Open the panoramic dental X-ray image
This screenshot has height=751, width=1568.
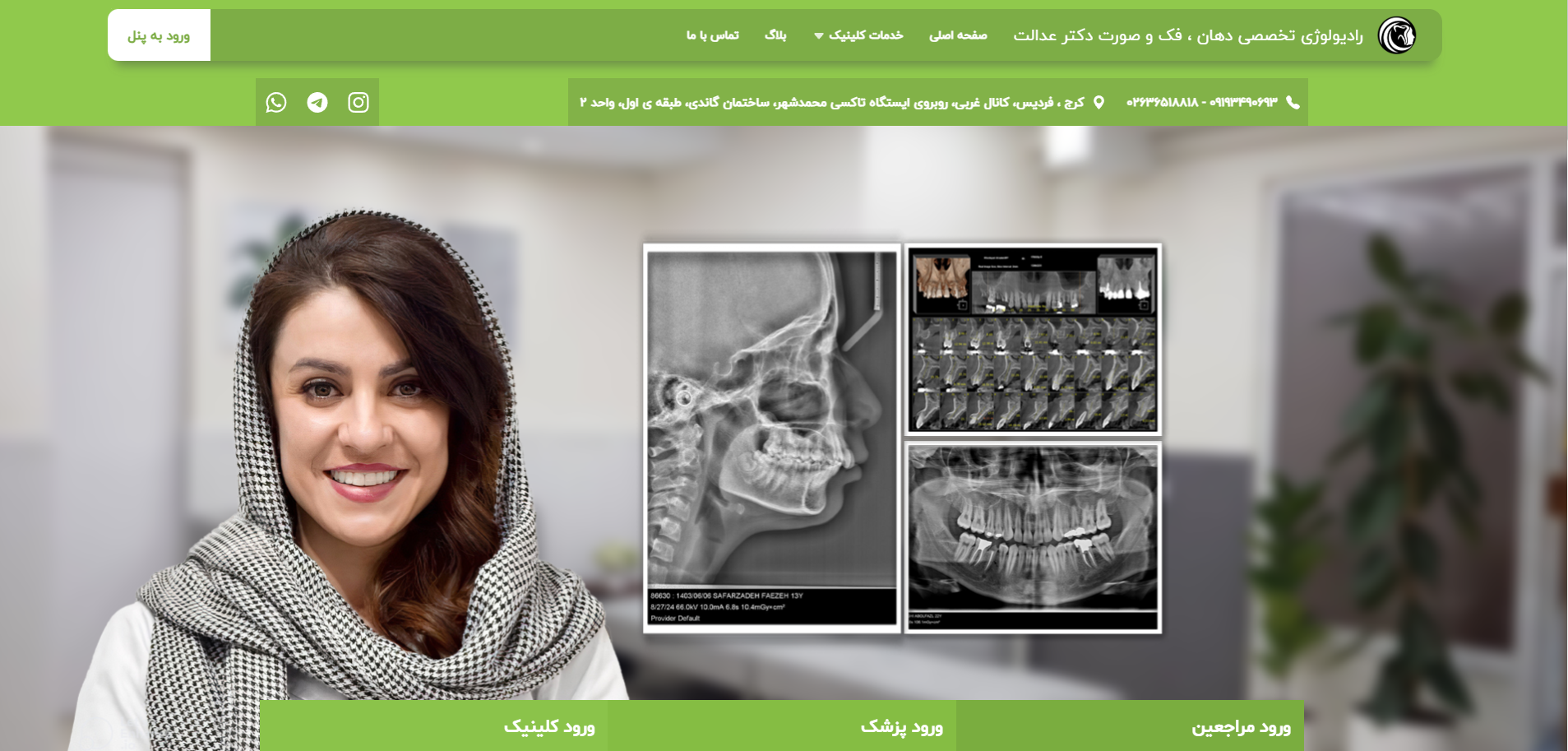coord(1034,538)
